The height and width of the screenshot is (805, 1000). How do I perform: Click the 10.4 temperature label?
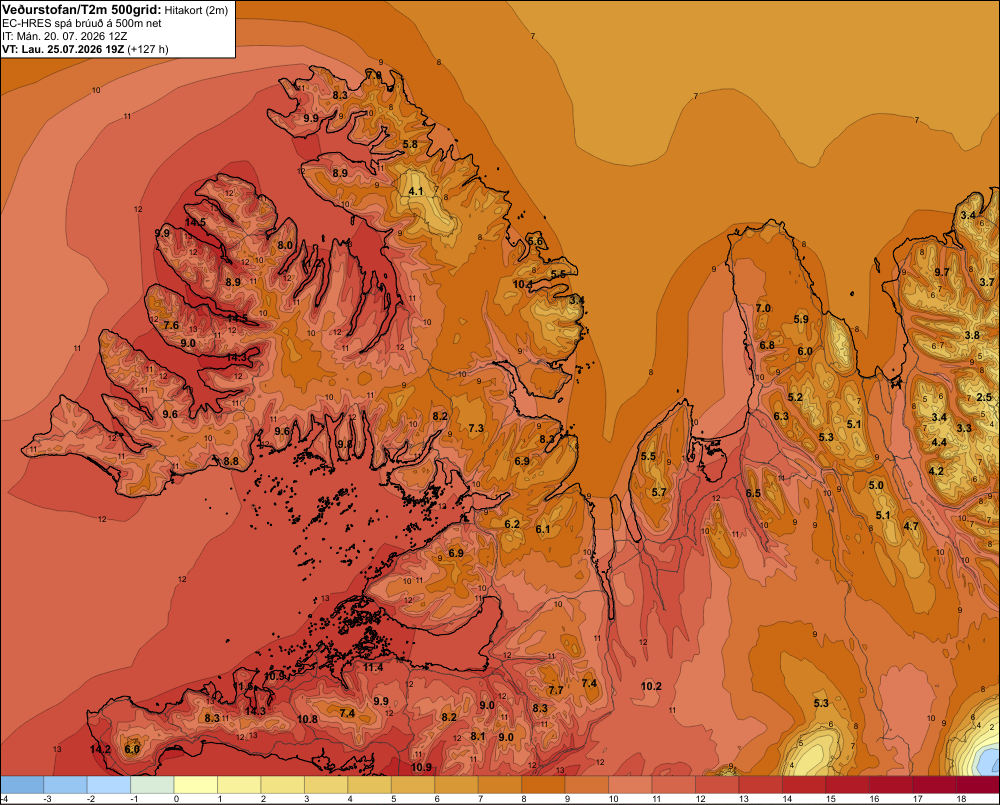pos(523,284)
